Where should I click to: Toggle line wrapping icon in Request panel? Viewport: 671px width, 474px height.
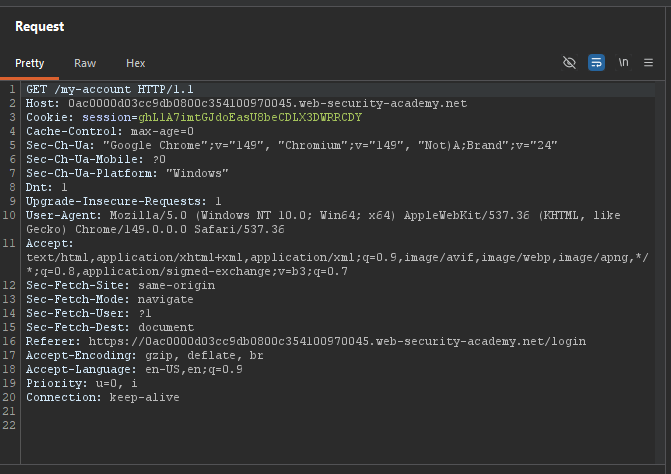pyautogui.click(x=596, y=63)
